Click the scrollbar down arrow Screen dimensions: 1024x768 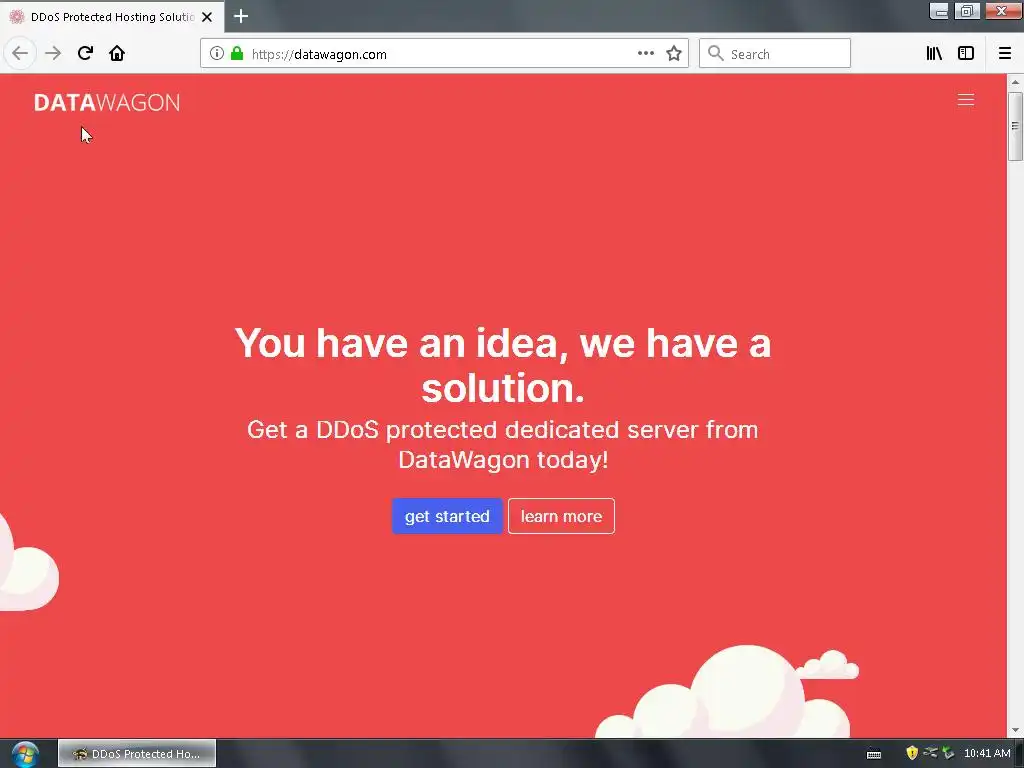pos(1015,730)
